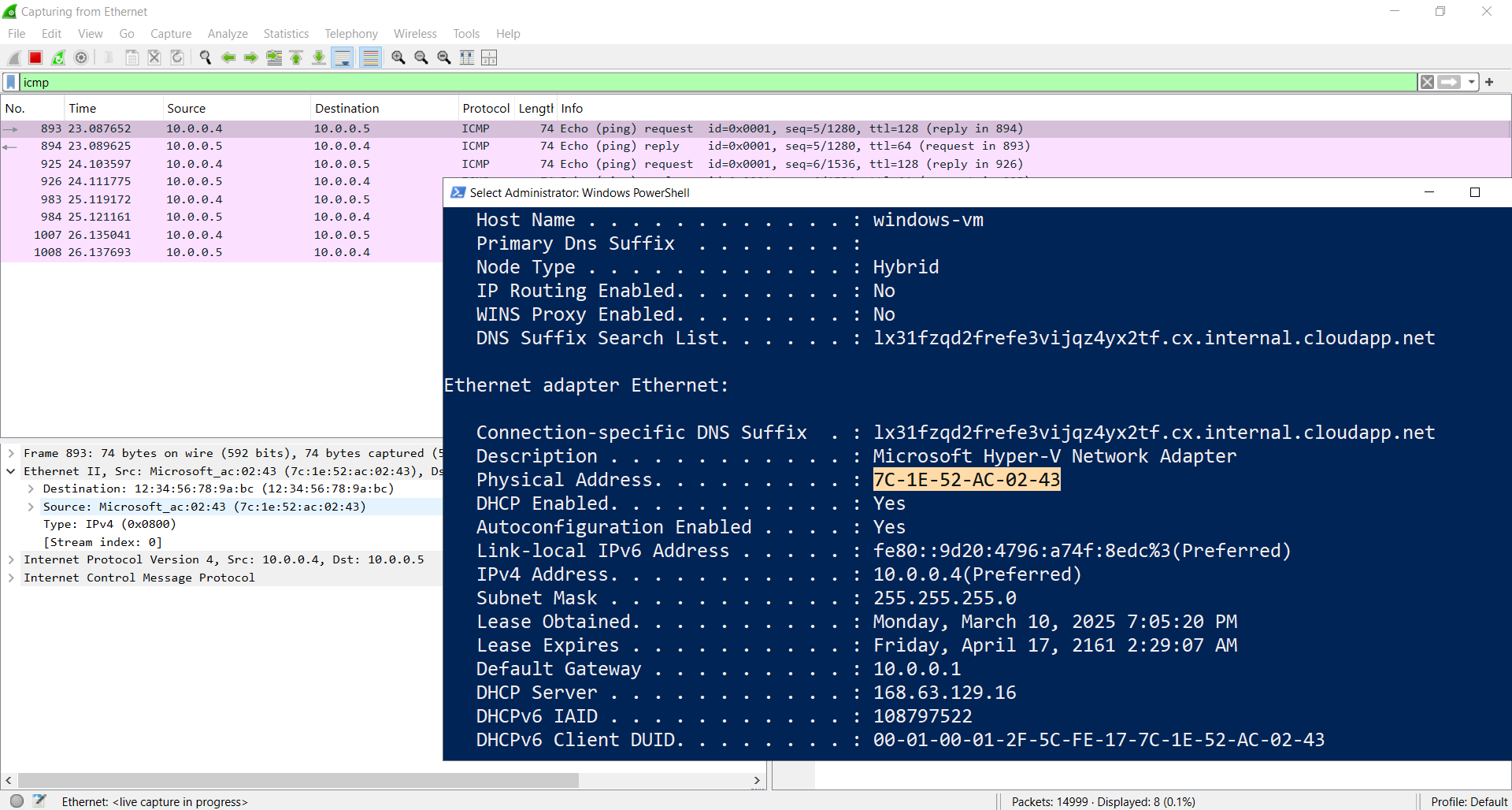
Task: Reset text to normal size
Action: [x=444, y=58]
